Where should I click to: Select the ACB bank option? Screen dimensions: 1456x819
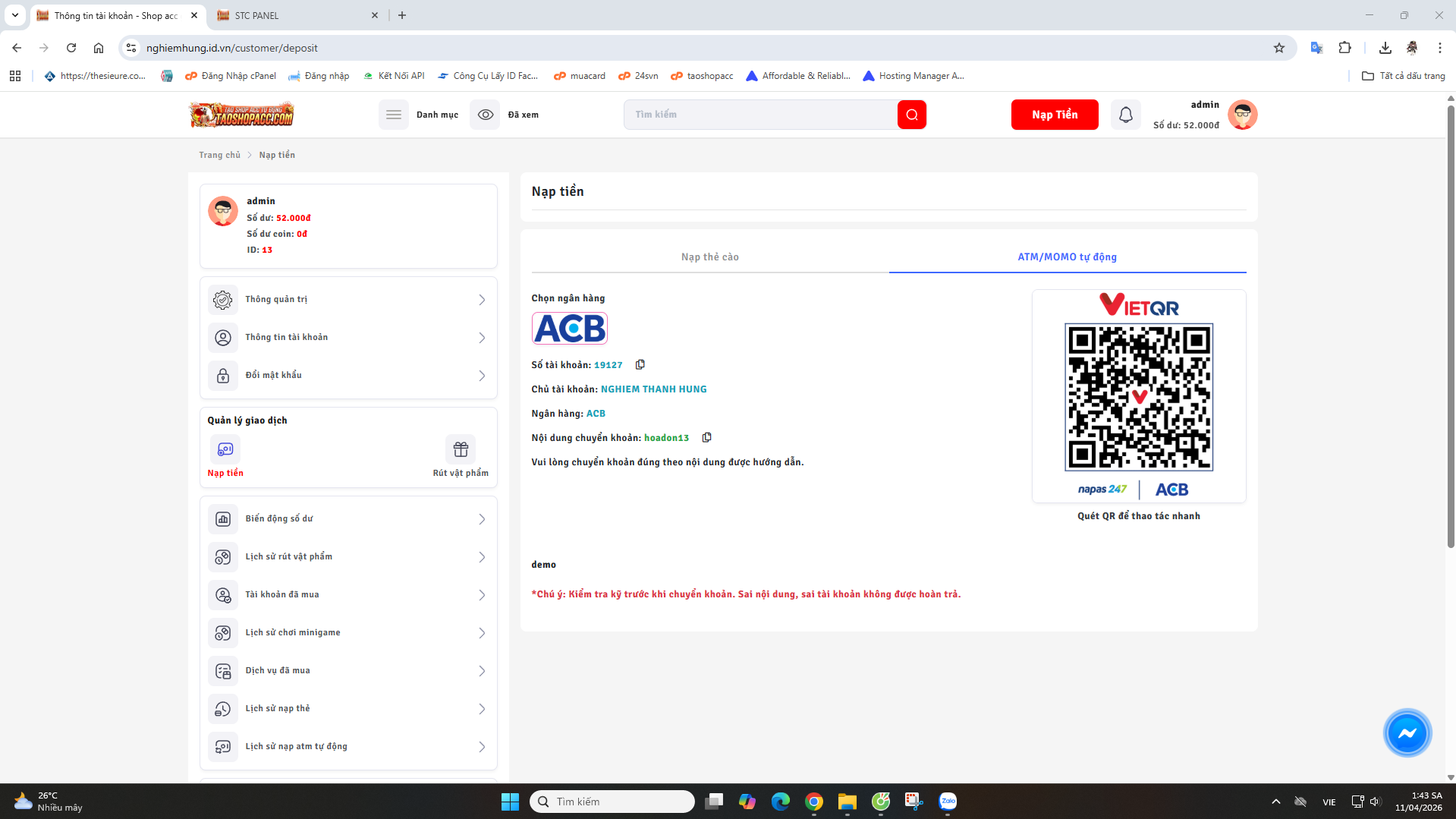coord(570,329)
